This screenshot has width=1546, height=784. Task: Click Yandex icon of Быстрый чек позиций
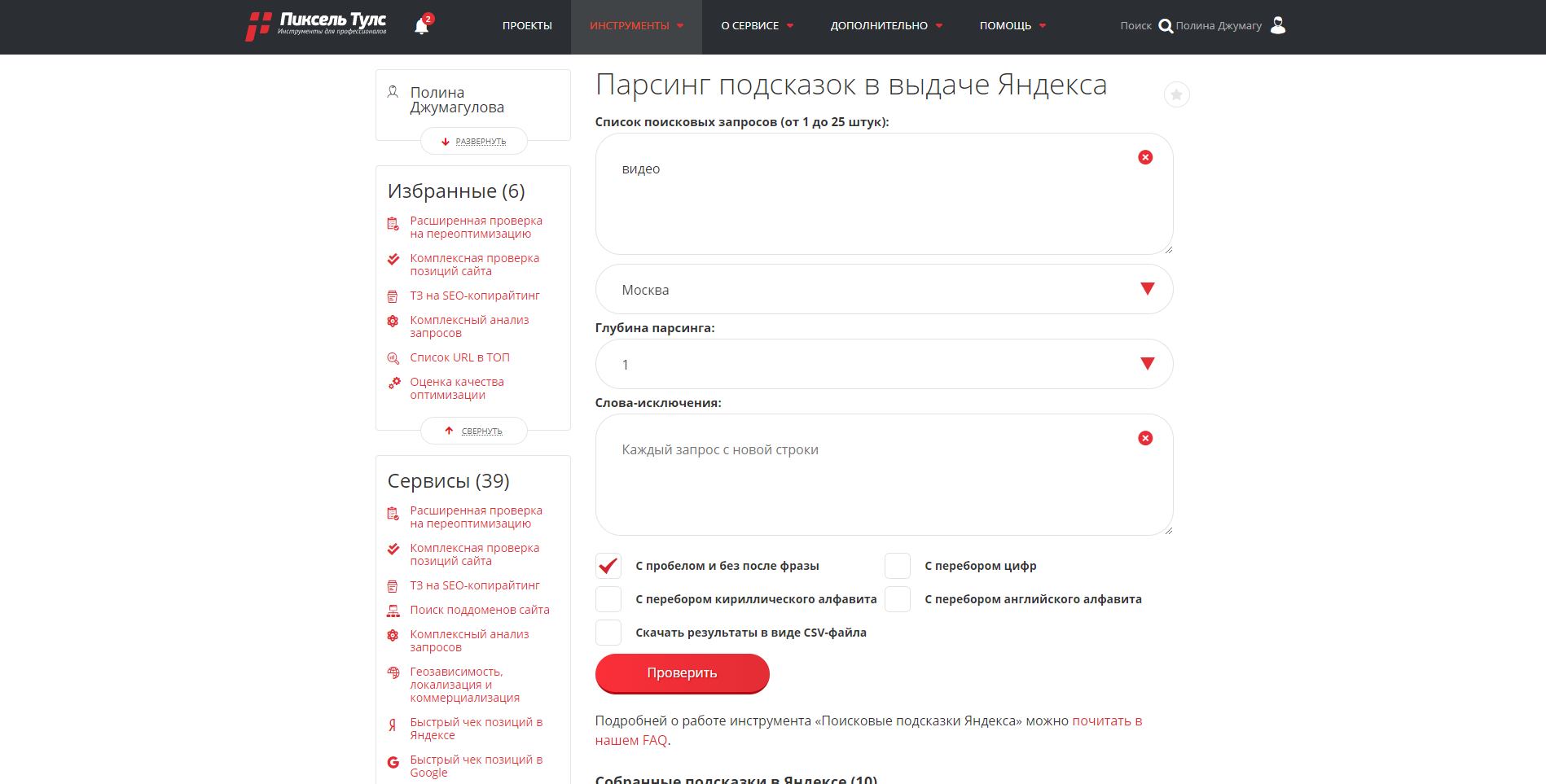click(393, 725)
